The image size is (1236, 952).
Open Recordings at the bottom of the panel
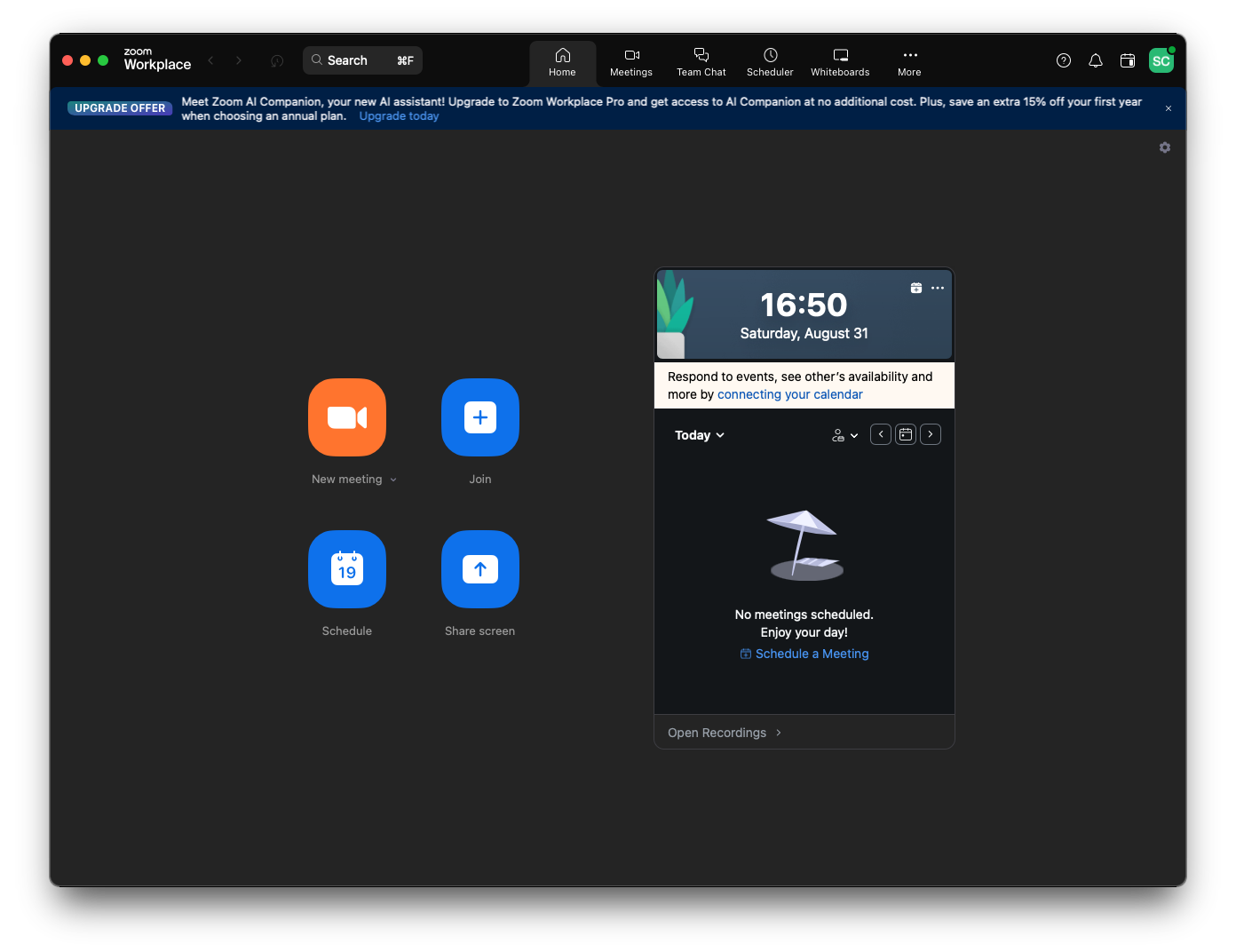click(x=725, y=733)
